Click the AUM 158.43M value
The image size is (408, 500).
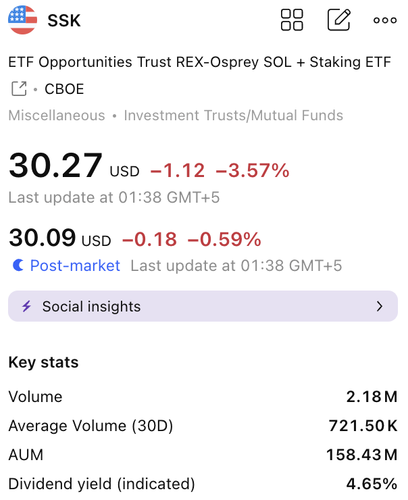point(362,455)
